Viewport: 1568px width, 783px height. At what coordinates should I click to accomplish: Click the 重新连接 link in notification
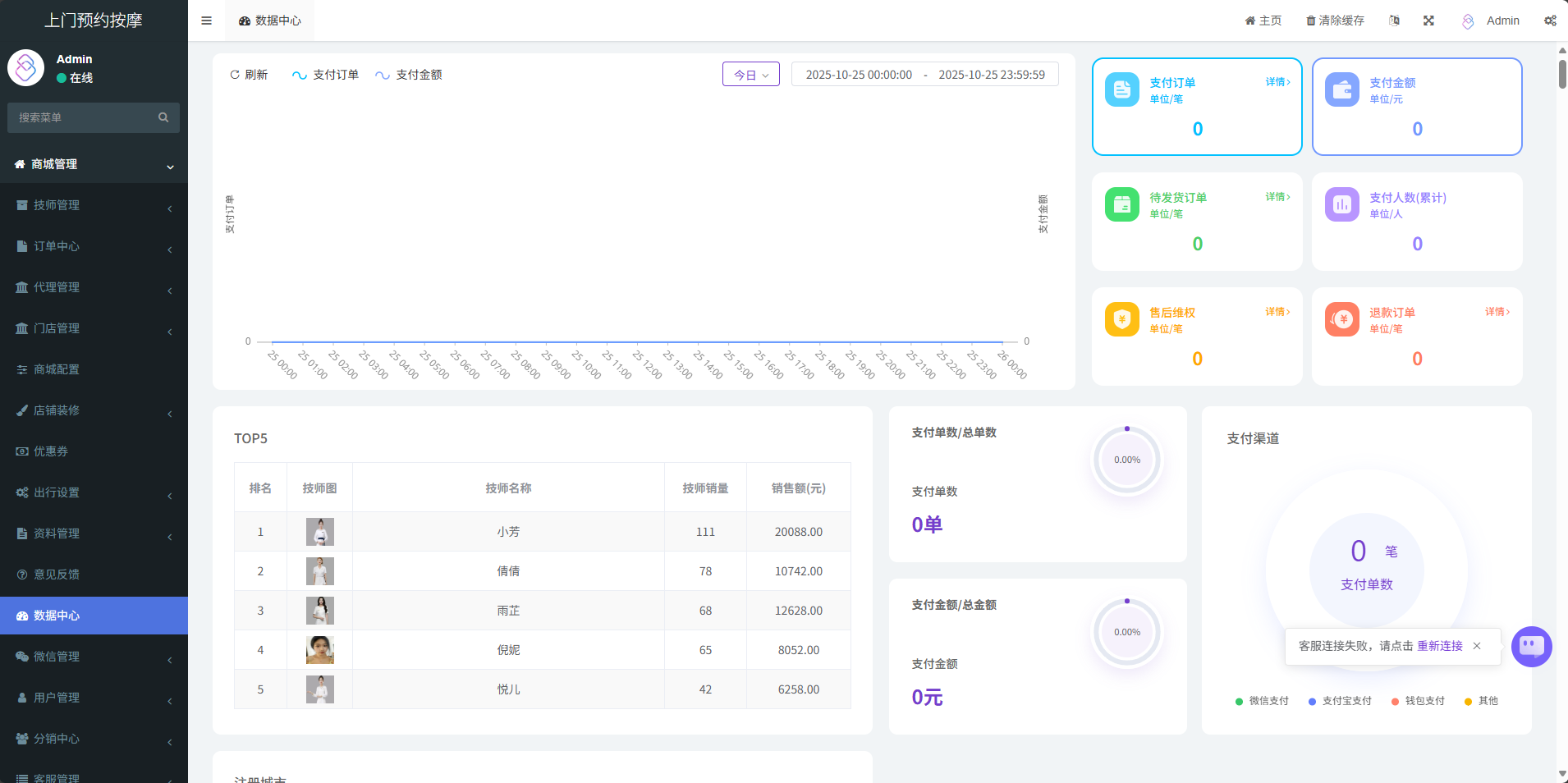pos(1439,646)
